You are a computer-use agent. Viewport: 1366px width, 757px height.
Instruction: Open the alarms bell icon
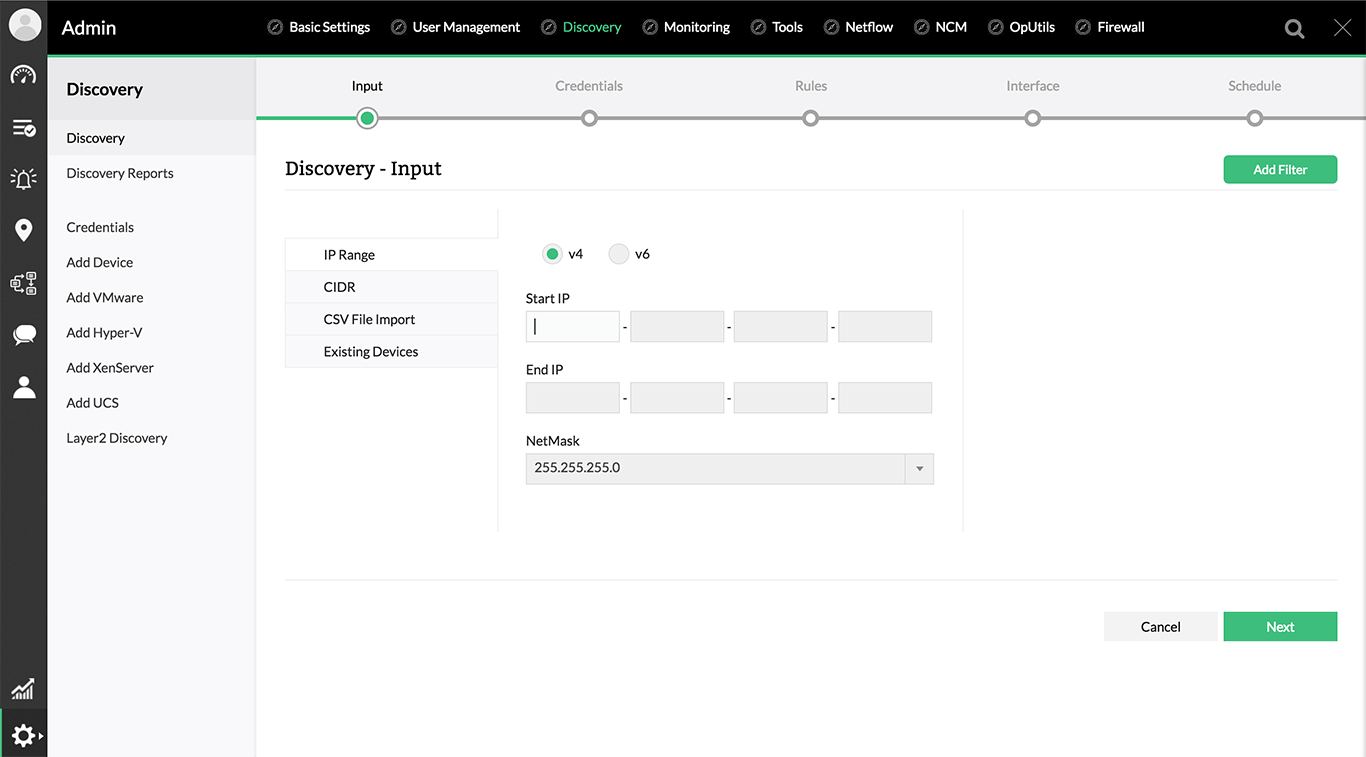click(23, 179)
